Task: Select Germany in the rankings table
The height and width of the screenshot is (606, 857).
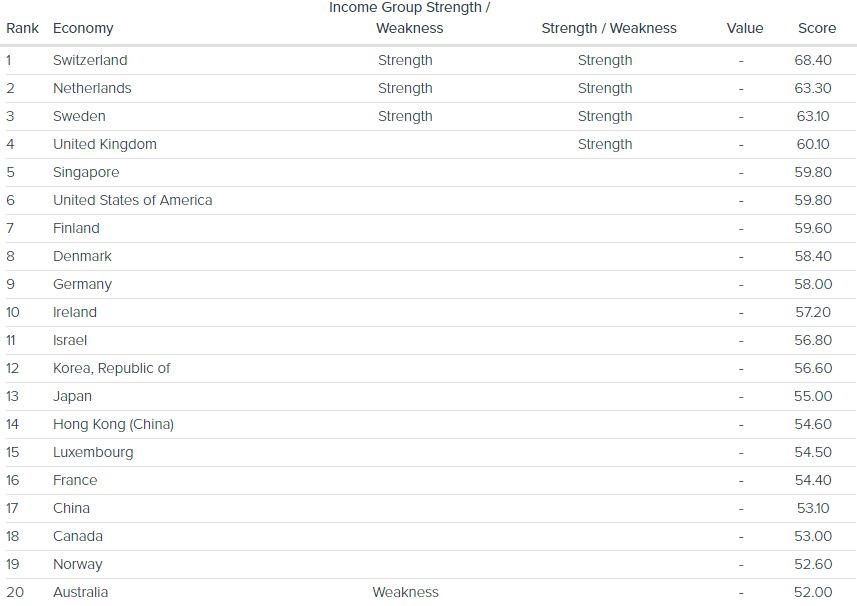Action: [x=82, y=284]
